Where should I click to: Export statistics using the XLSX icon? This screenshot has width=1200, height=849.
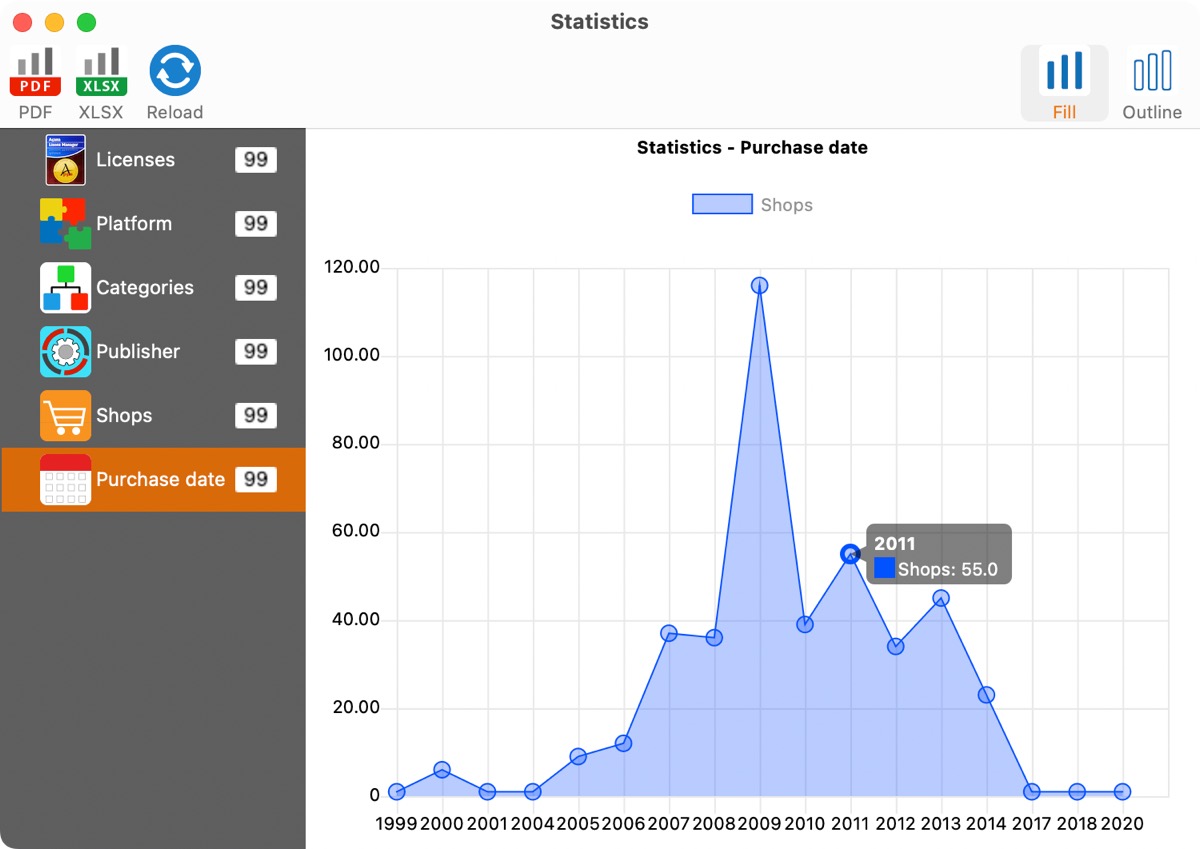(101, 72)
